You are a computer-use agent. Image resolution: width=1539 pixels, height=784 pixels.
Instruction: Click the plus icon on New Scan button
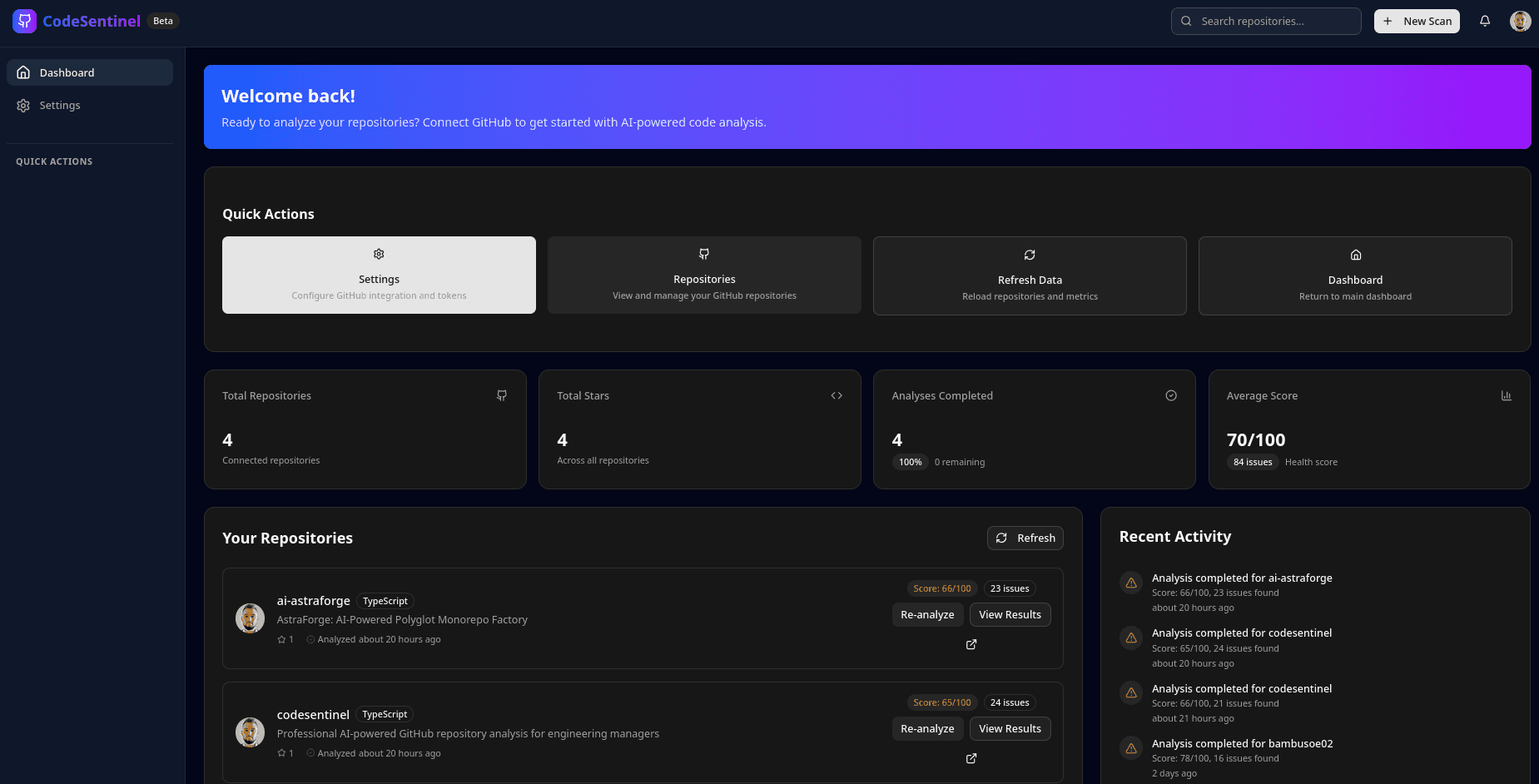click(1388, 21)
